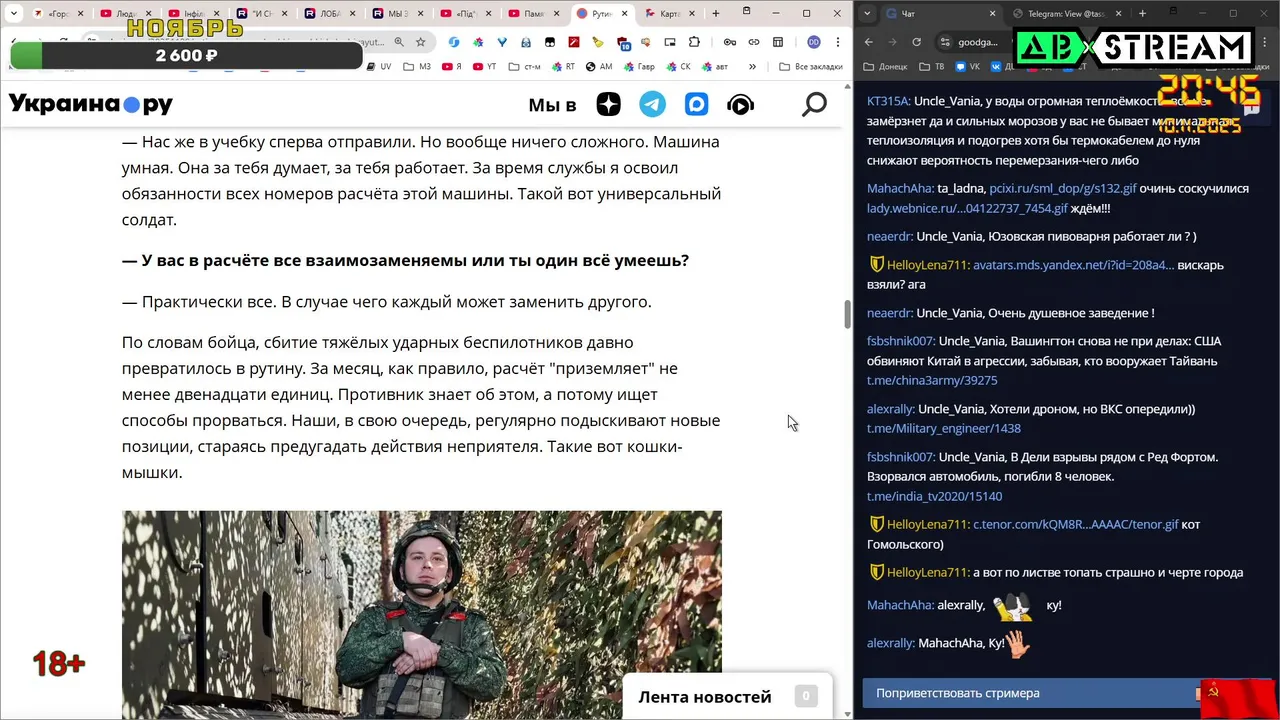Open the extension icon with badge 10

(623, 43)
